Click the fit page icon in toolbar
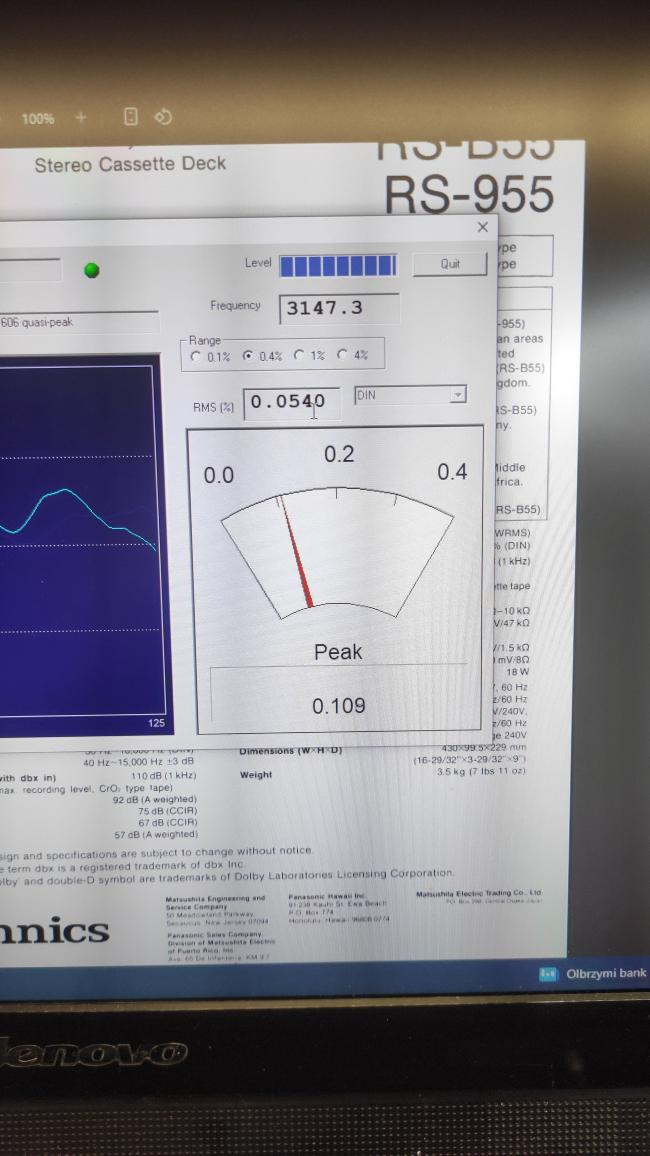Screen dimensions: 650x1156 130,117
